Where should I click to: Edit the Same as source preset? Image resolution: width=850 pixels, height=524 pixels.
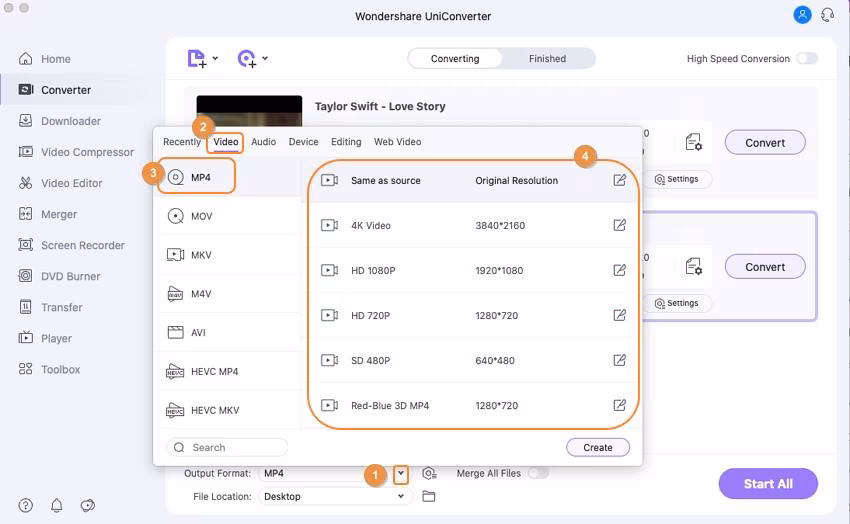click(620, 180)
